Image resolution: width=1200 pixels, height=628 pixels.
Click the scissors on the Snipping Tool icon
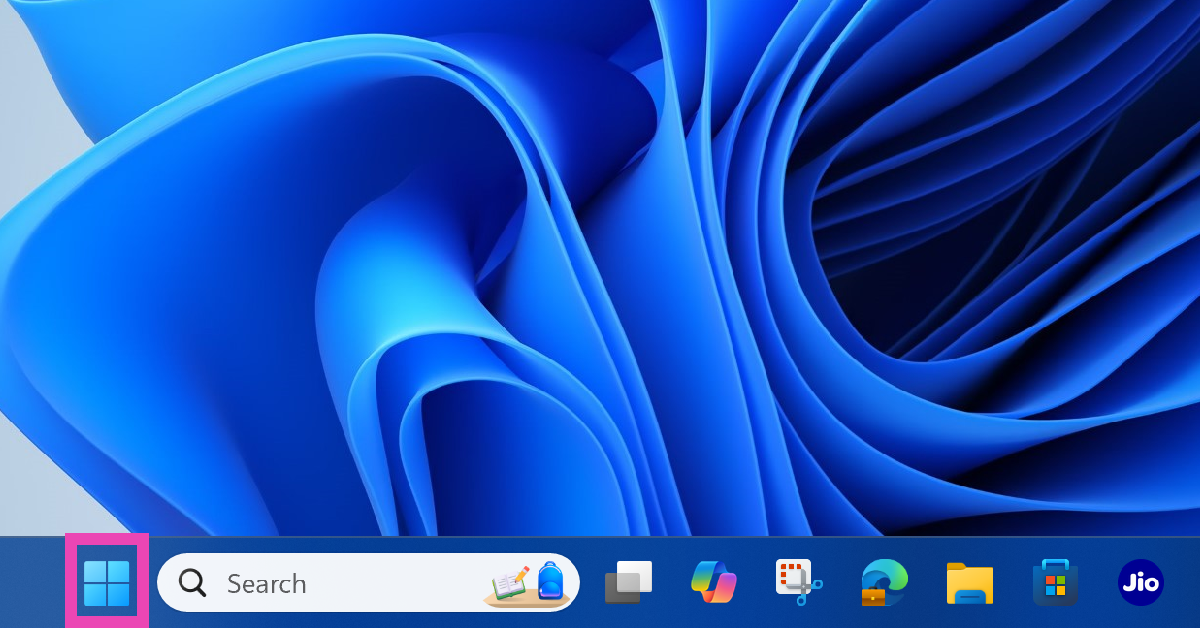(808, 590)
